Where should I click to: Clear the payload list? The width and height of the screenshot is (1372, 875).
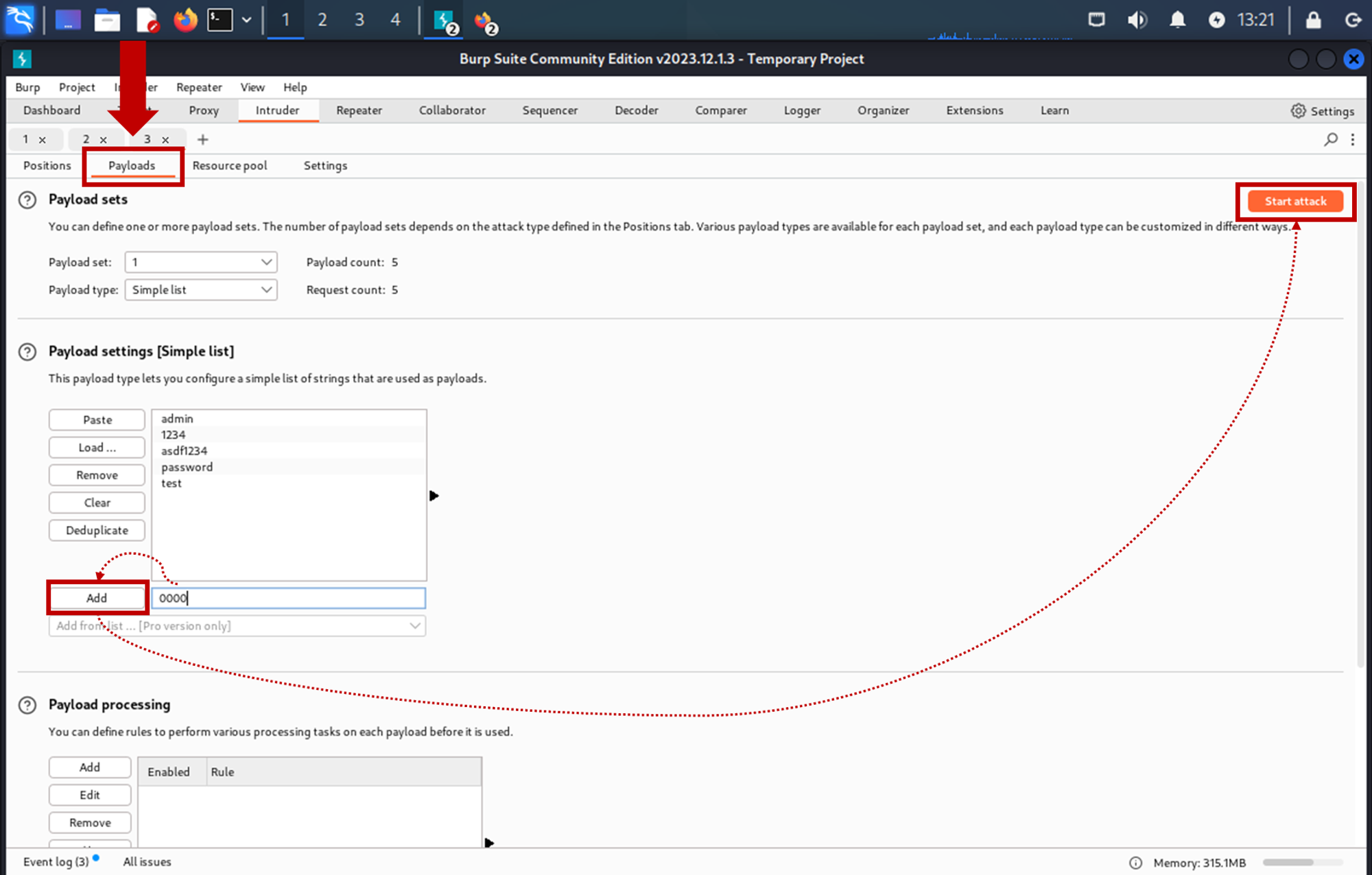pos(97,503)
